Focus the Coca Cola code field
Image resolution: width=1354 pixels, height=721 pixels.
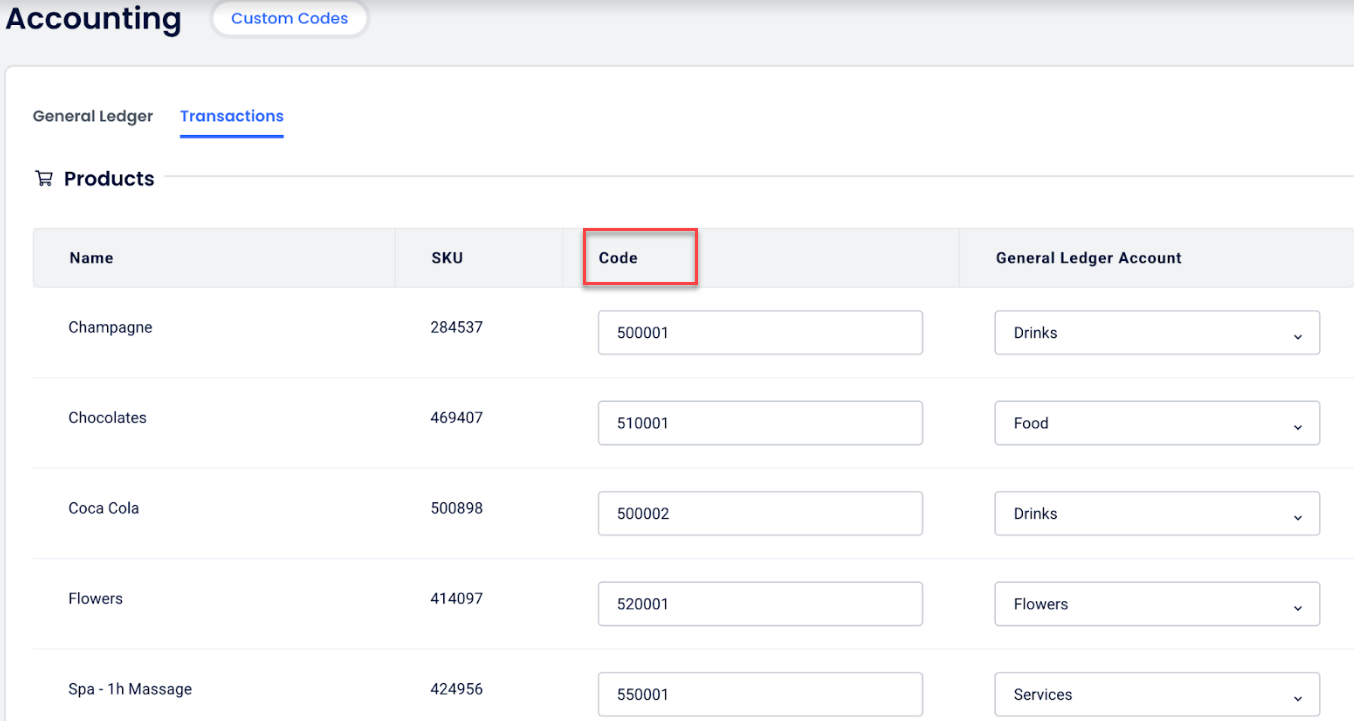tap(760, 514)
